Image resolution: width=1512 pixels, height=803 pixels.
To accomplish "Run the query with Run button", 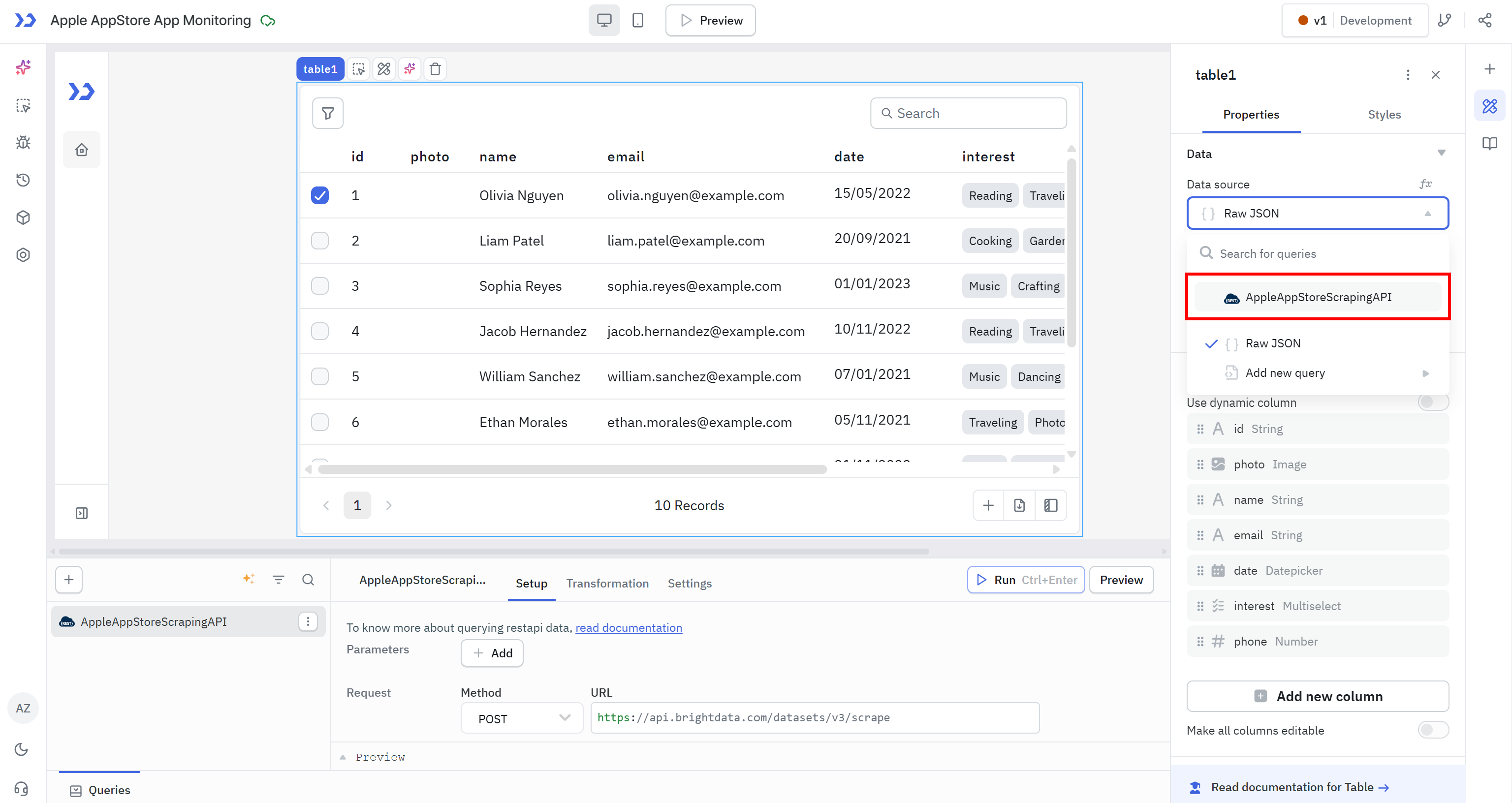I will (x=1026, y=580).
